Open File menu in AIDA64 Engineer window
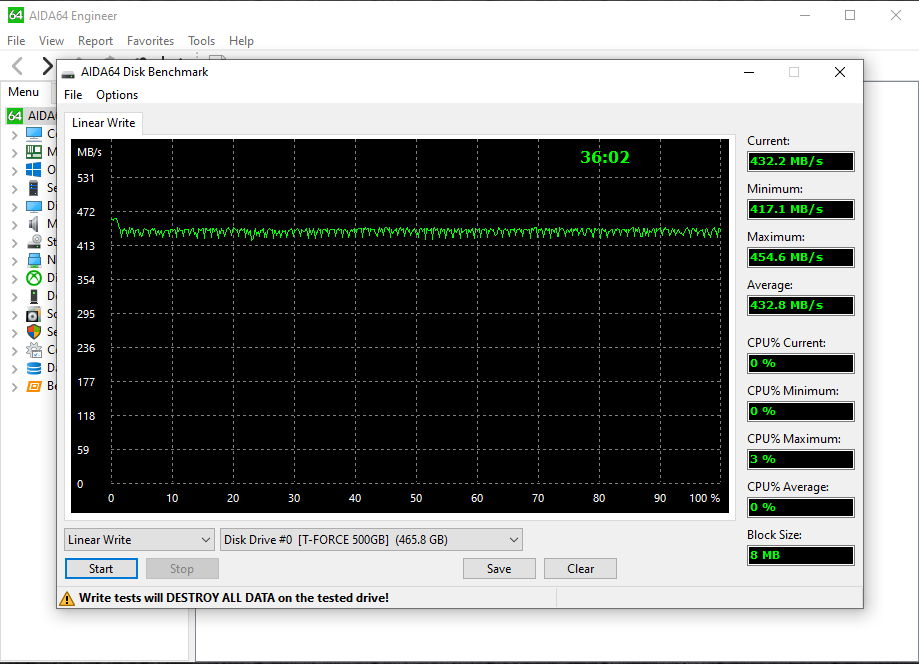Screen dimensions: 919x664 coord(16,40)
